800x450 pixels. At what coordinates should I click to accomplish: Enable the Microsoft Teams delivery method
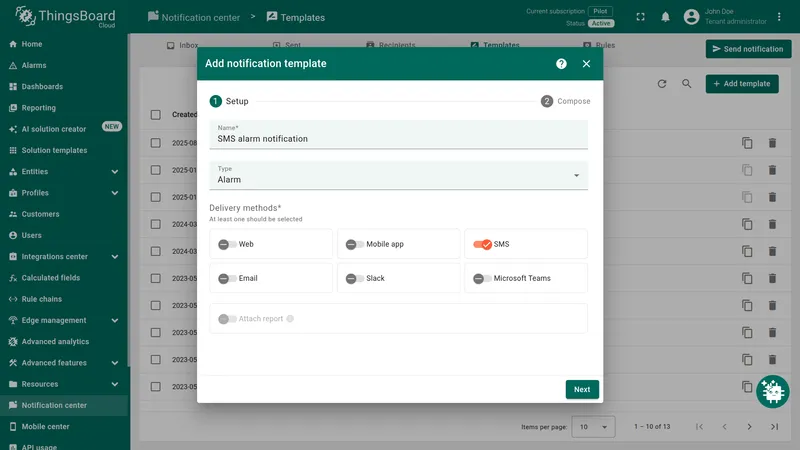pyautogui.click(x=482, y=279)
